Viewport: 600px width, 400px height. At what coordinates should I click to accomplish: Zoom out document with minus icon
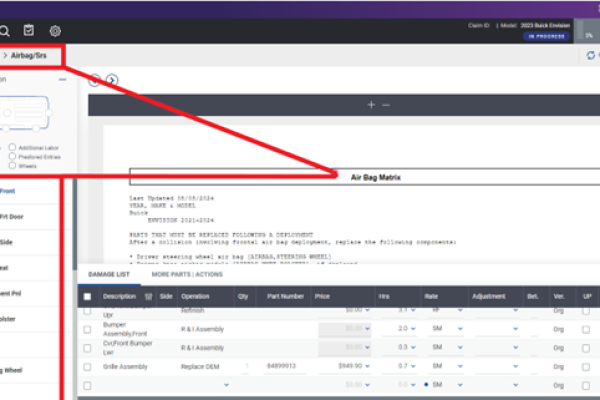pos(386,104)
